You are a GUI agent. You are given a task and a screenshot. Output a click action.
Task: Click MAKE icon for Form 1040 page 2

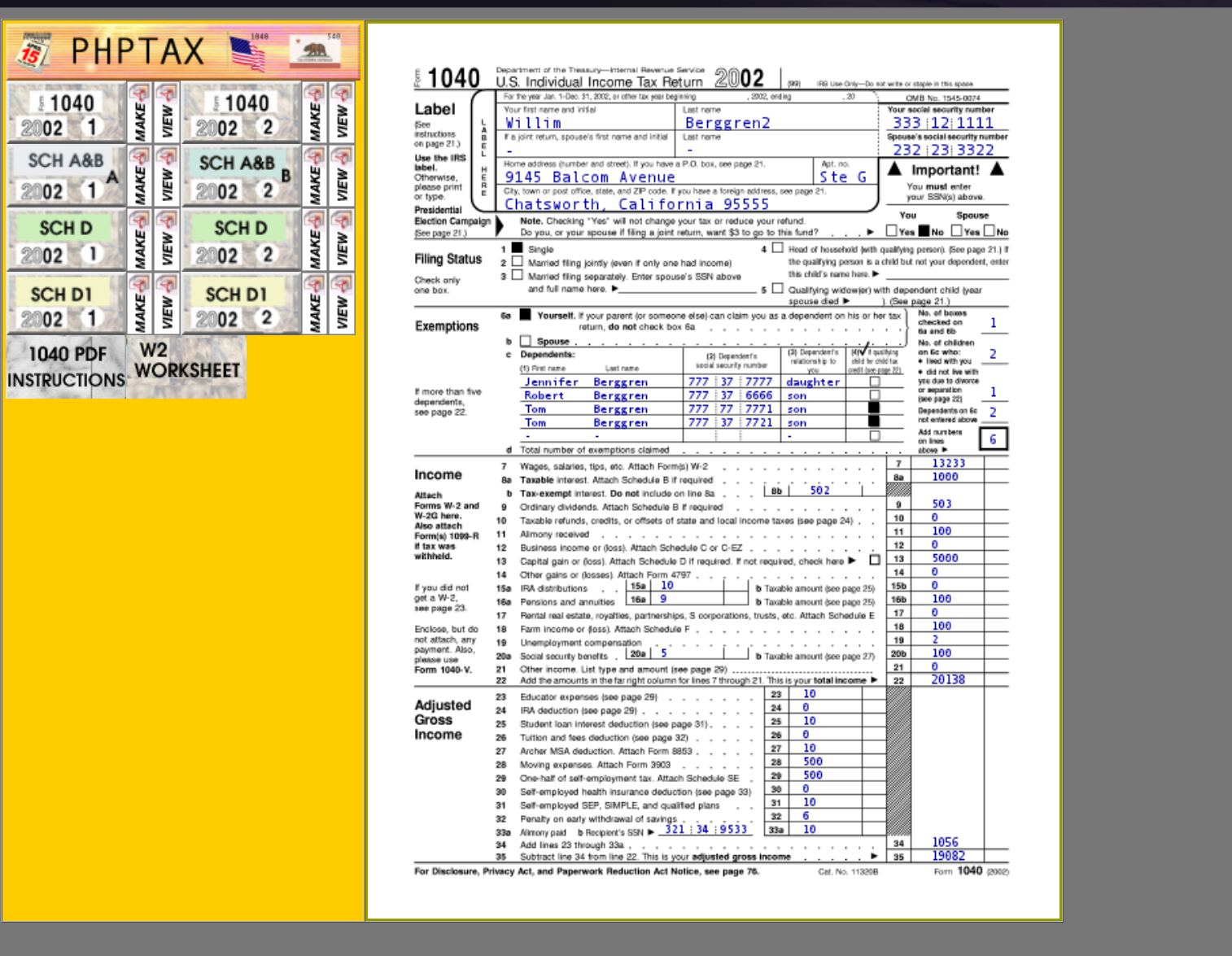tap(314, 112)
